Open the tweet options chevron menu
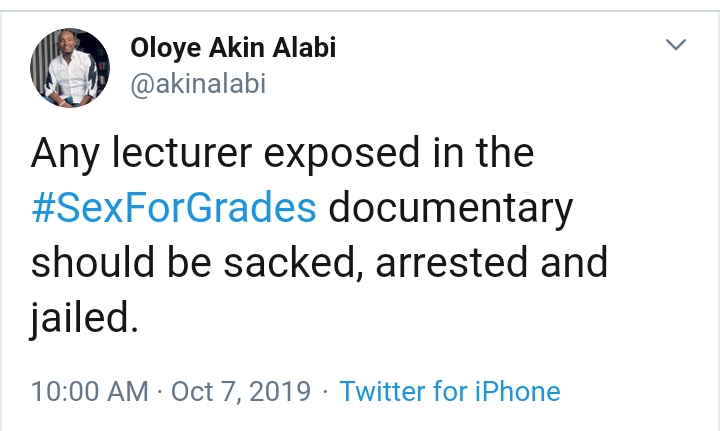The height and width of the screenshot is (431, 720). coord(677,45)
